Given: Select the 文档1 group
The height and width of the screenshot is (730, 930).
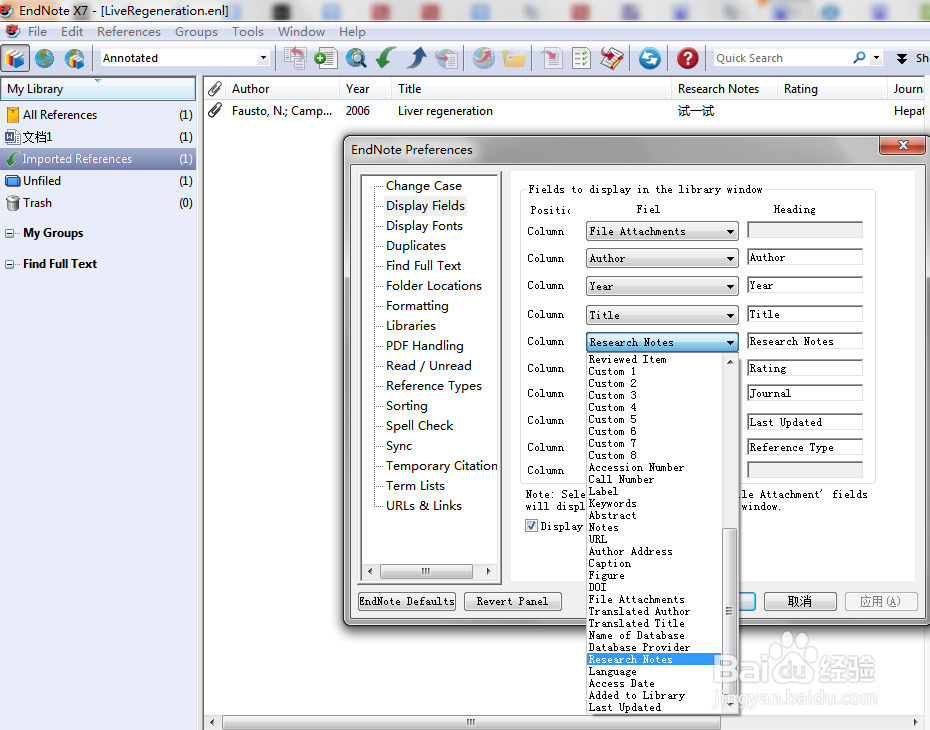Looking at the screenshot, I should [x=98, y=137].
